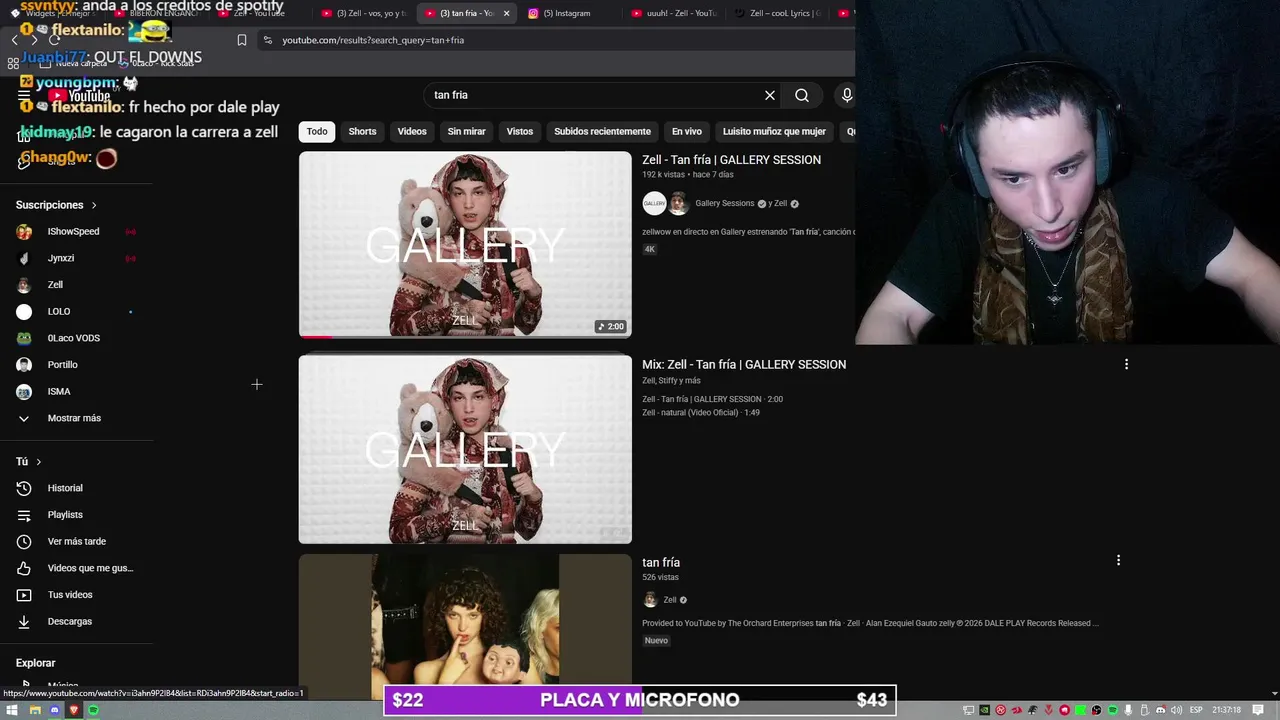The width and height of the screenshot is (1280, 720).
Task: Open Discord from the Windows taskbar
Action: coord(55,710)
